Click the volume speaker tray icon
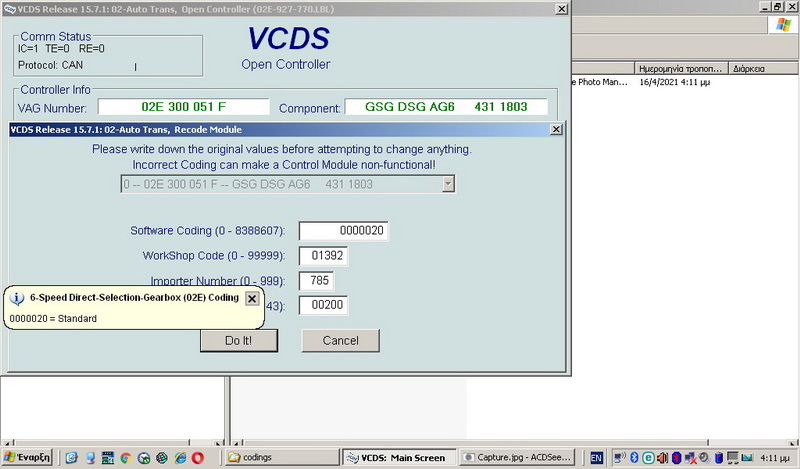Screen dimensions: 800x469 662,458
